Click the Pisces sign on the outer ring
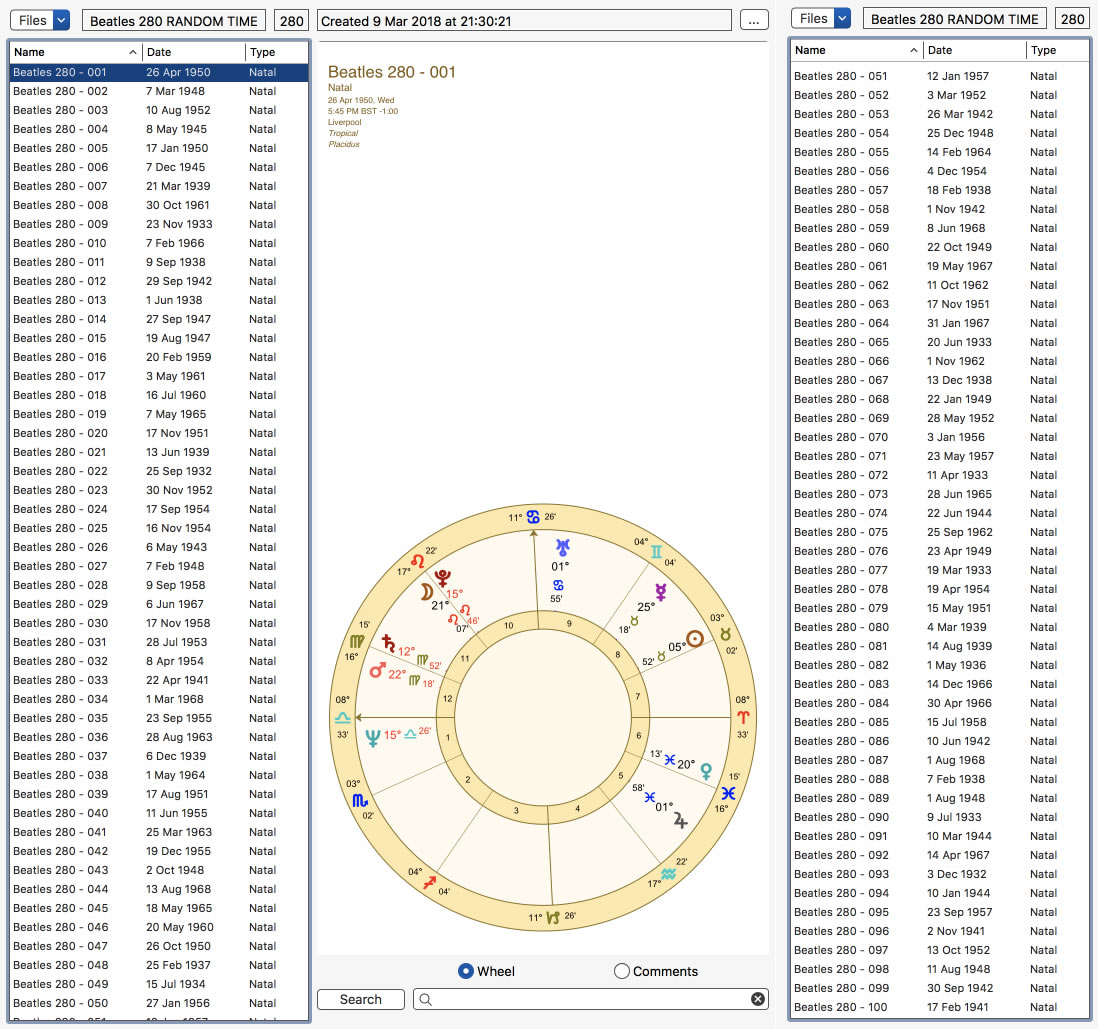 point(728,793)
